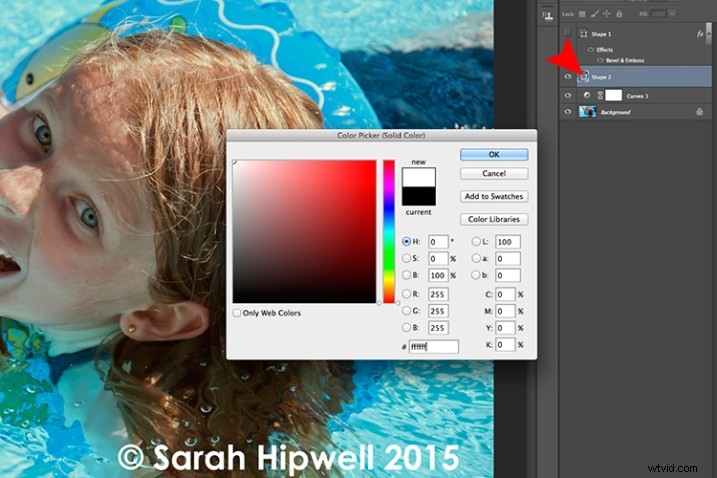The image size is (717, 478).
Task: Open the Fill percentage dropdown arrow
Action: point(672,14)
